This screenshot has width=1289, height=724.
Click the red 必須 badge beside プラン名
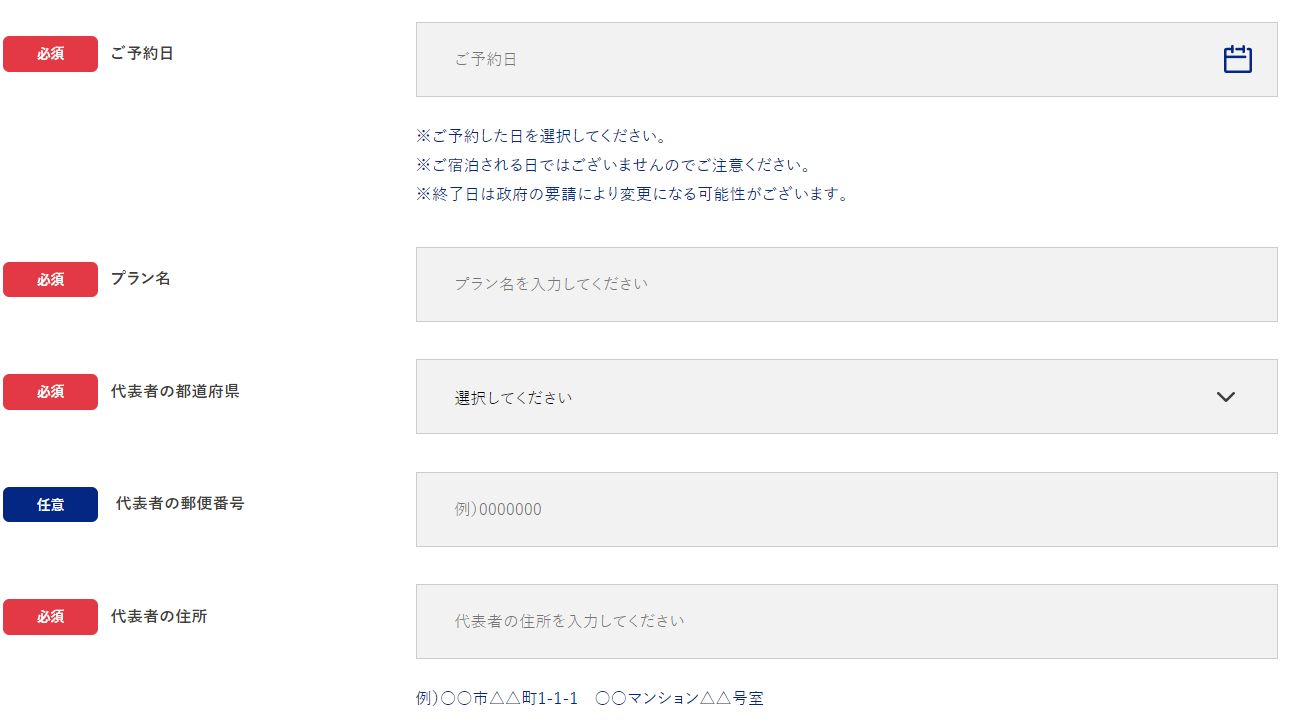coord(50,279)
